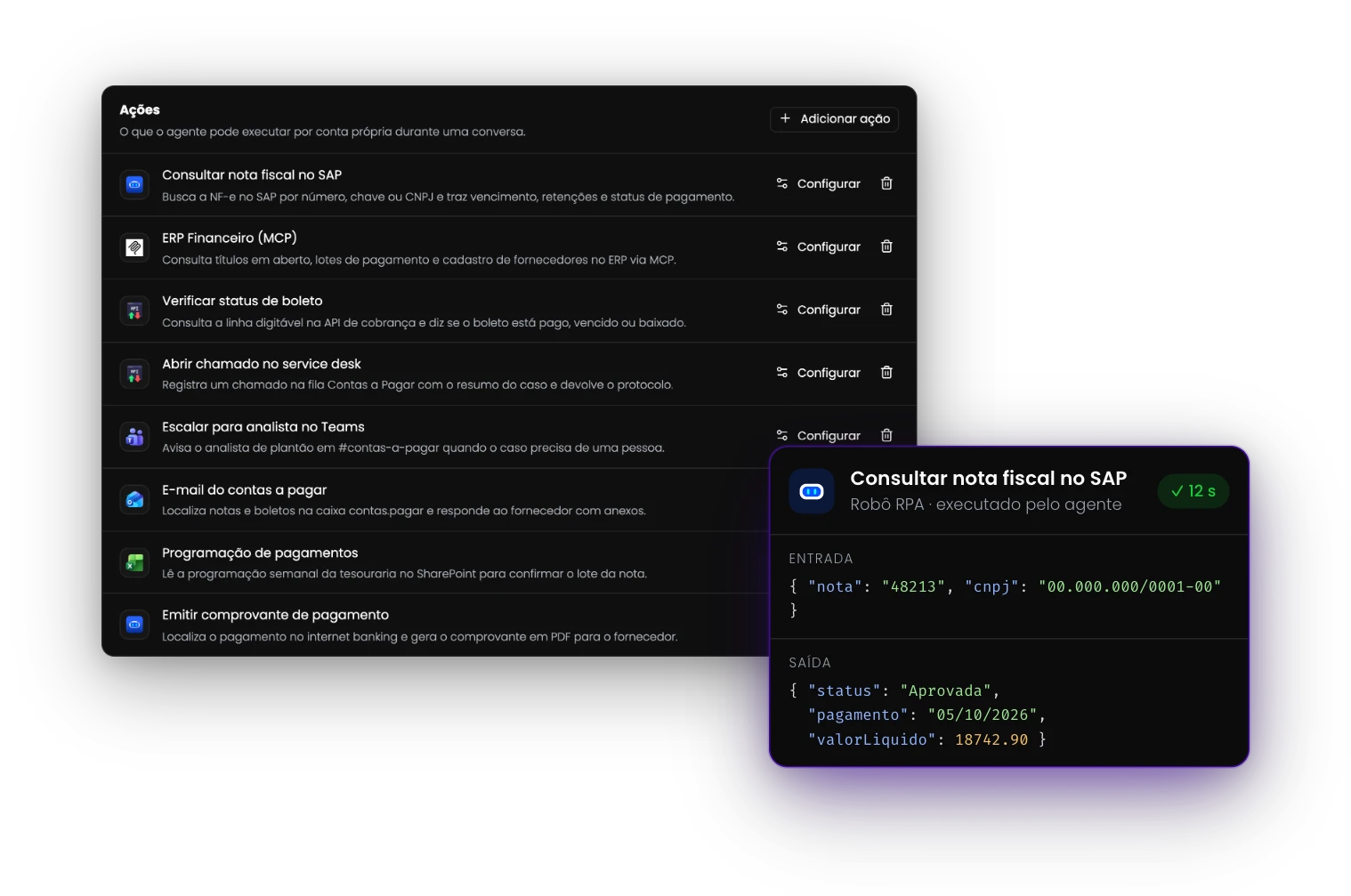Open Configurar for Abrir chamado no service desk
Viewport: 1351px width, 896px height.
tap(818, 373)
